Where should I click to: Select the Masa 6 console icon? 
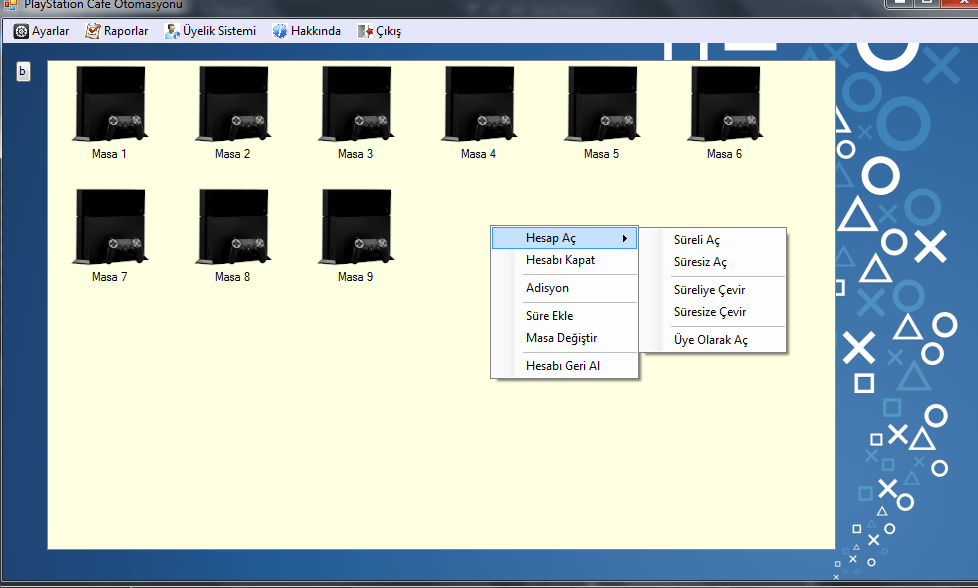pos(724,104)
